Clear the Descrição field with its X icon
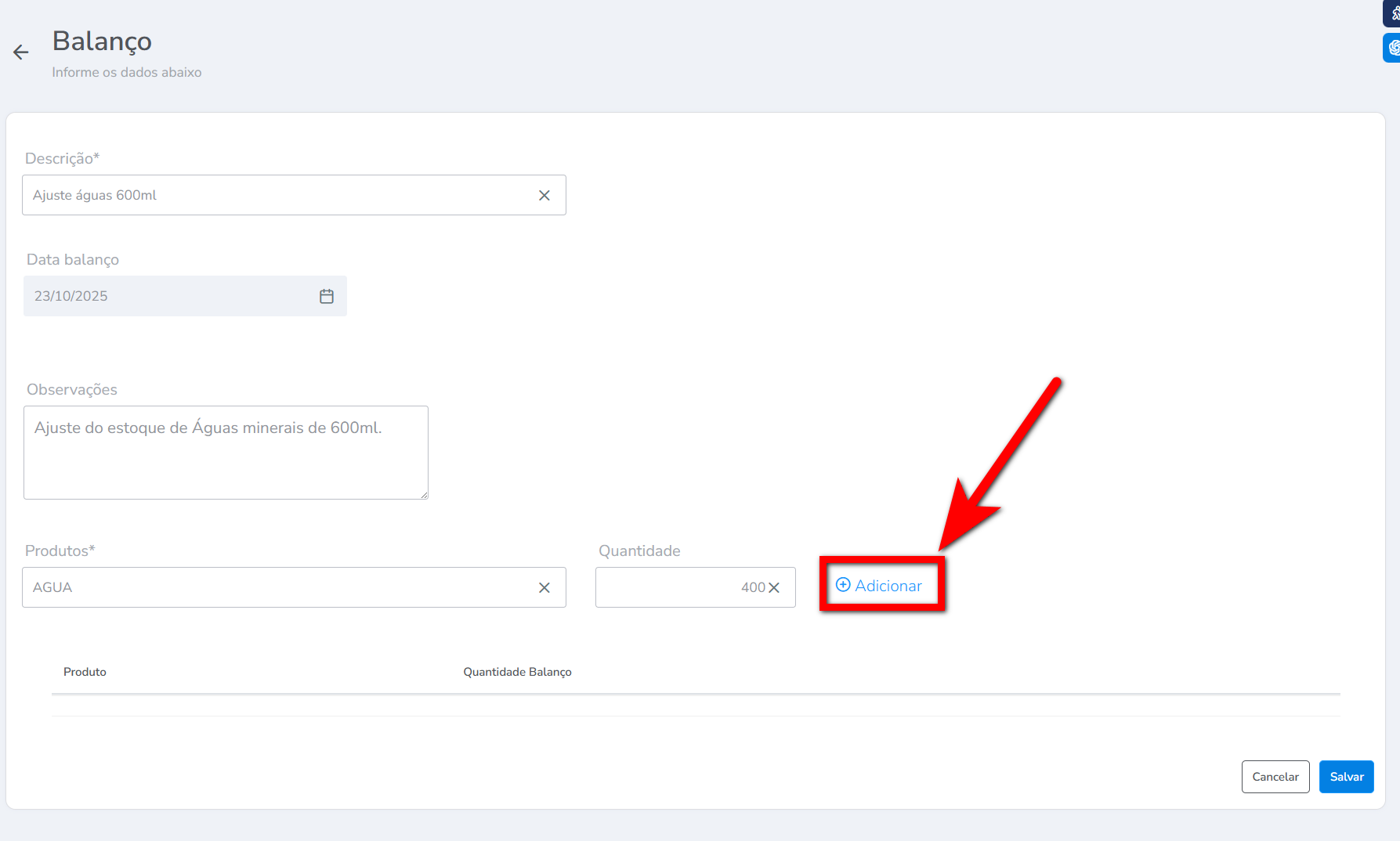Image resolution: width=1400 pixels, height=841 pixels. [544, 196]
